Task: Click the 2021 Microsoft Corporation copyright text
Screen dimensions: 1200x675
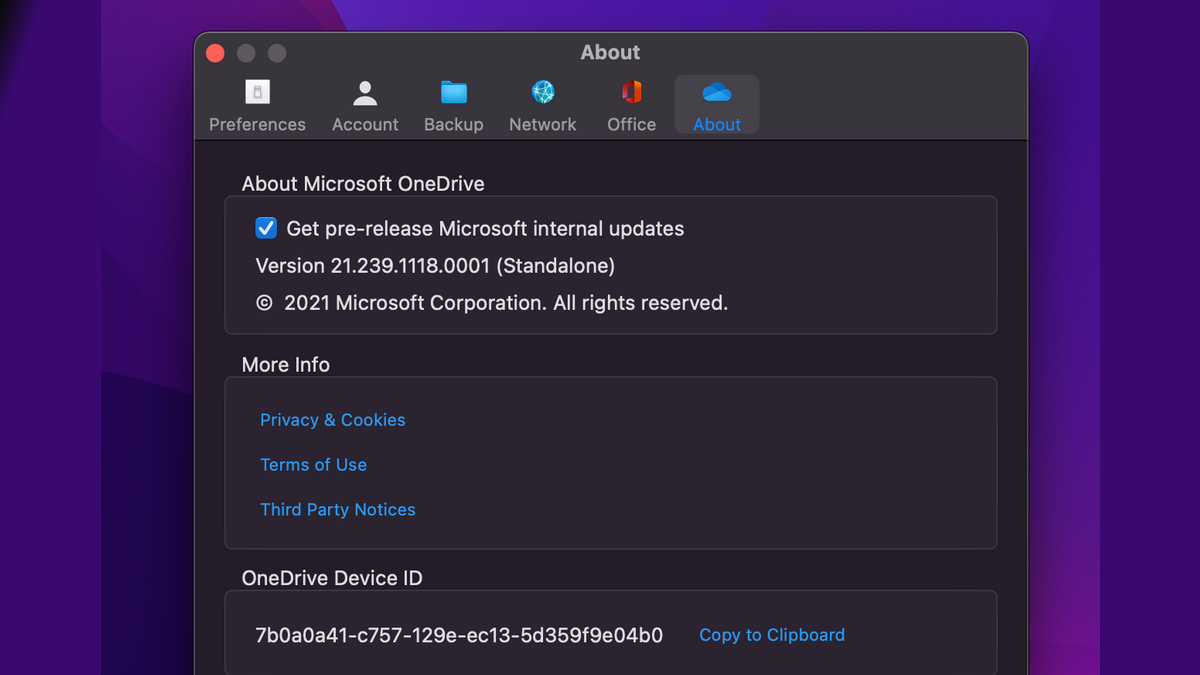Action: coord(492,303)
